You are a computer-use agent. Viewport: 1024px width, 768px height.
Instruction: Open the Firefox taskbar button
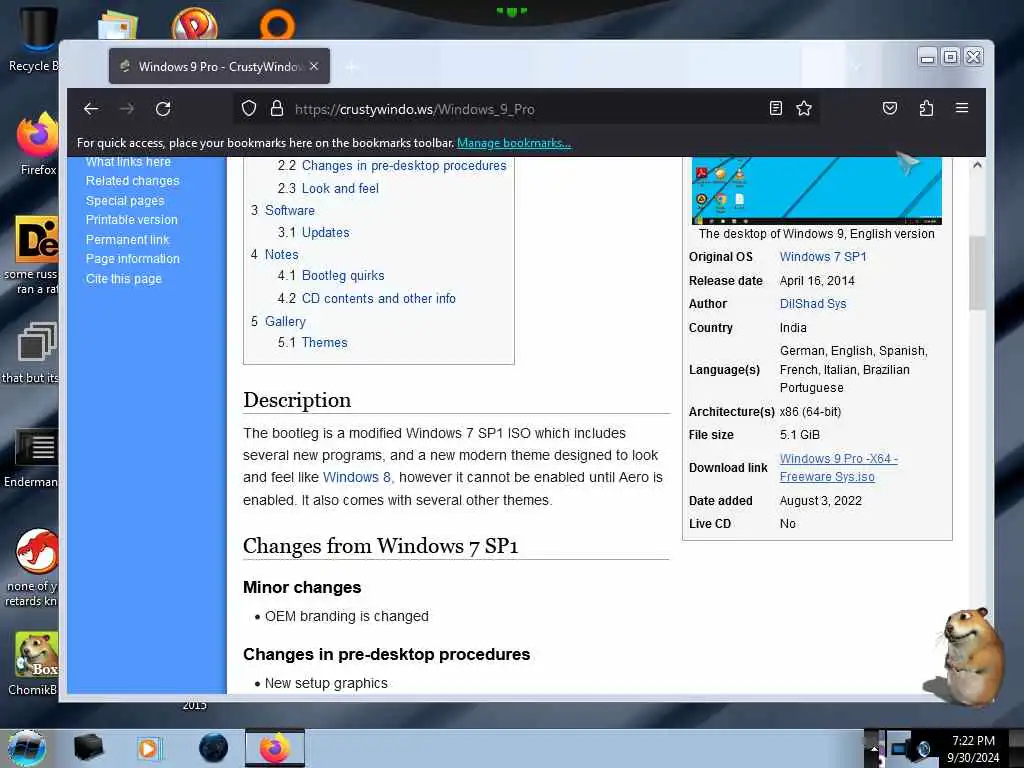click(x=275, y=748)
